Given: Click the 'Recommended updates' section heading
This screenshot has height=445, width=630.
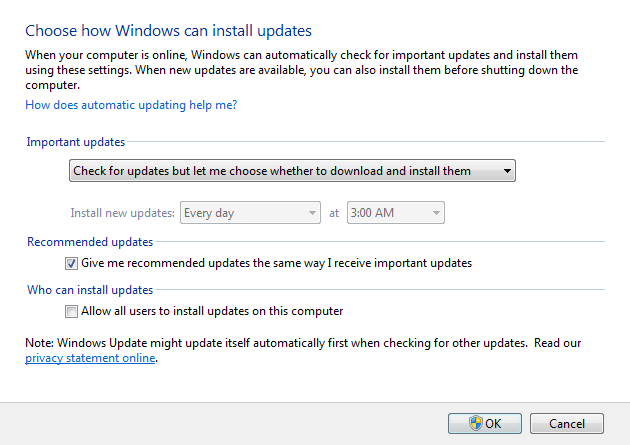Looking at the screenshot, I should click(x=90, y=242).
